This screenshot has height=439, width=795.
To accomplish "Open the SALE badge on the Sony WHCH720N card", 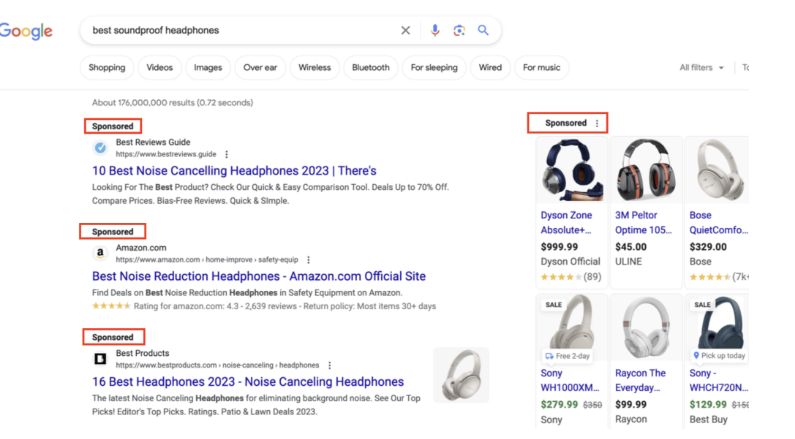I will point(702,305).
